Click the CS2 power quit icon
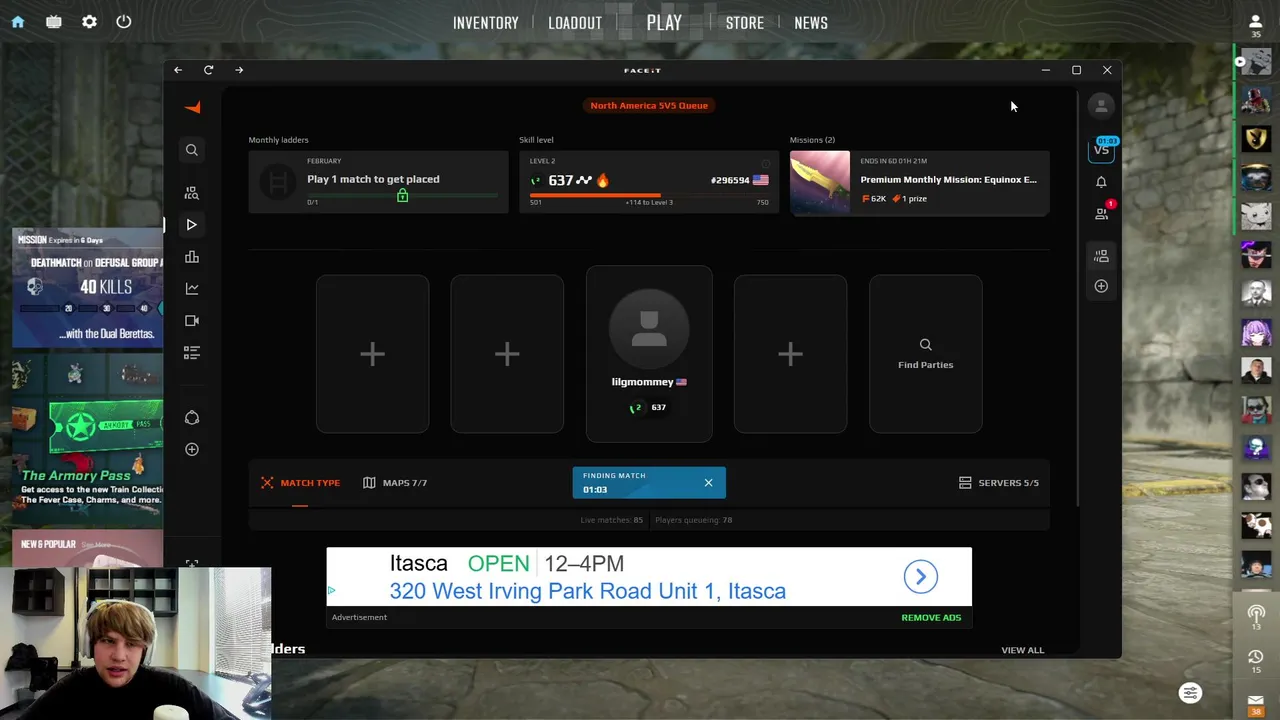Screen dimensions: 1280x720 click(x=124, y=21)
